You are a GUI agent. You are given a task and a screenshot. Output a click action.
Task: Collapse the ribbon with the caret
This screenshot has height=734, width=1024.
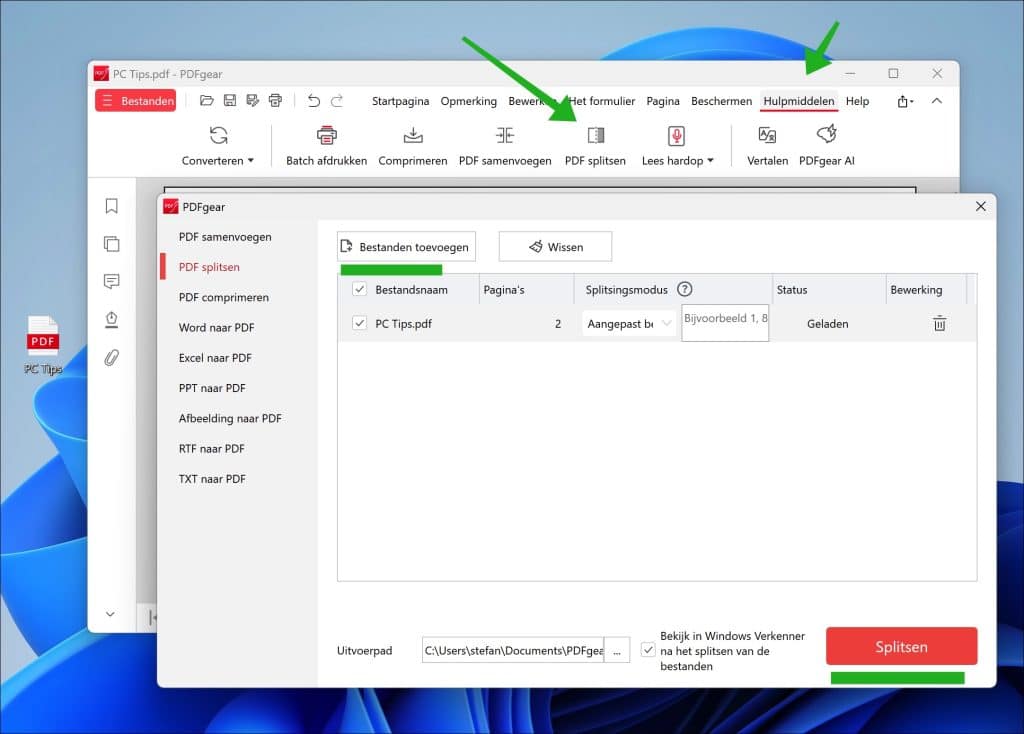[x=936, y=101]
